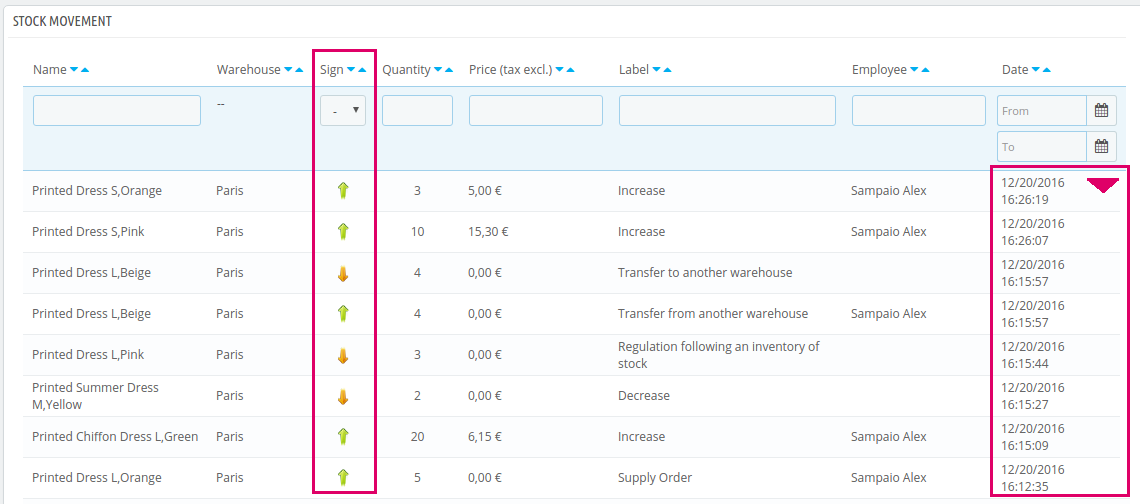
Task: Sort Label column descending arrow
Action: [657, 70]
